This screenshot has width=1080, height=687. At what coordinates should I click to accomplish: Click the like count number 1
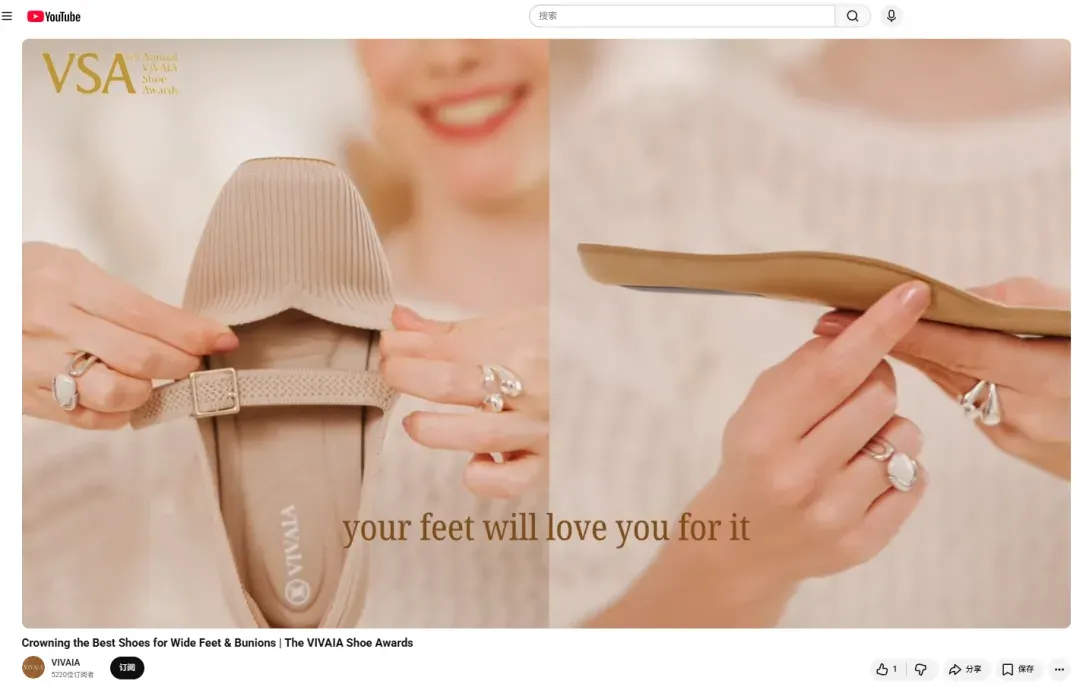[895, 669]
